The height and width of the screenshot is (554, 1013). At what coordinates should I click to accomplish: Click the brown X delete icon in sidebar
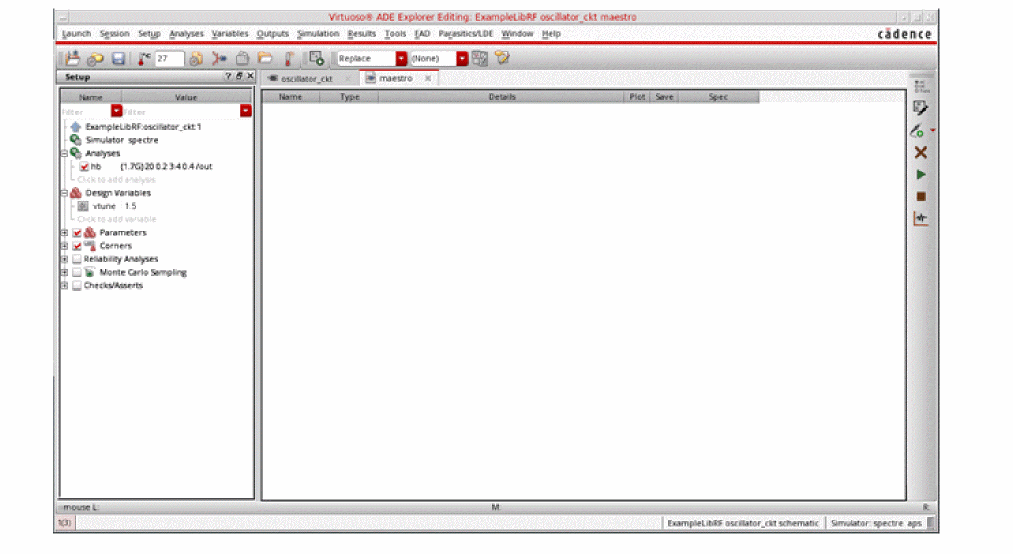tap(921, 152)
